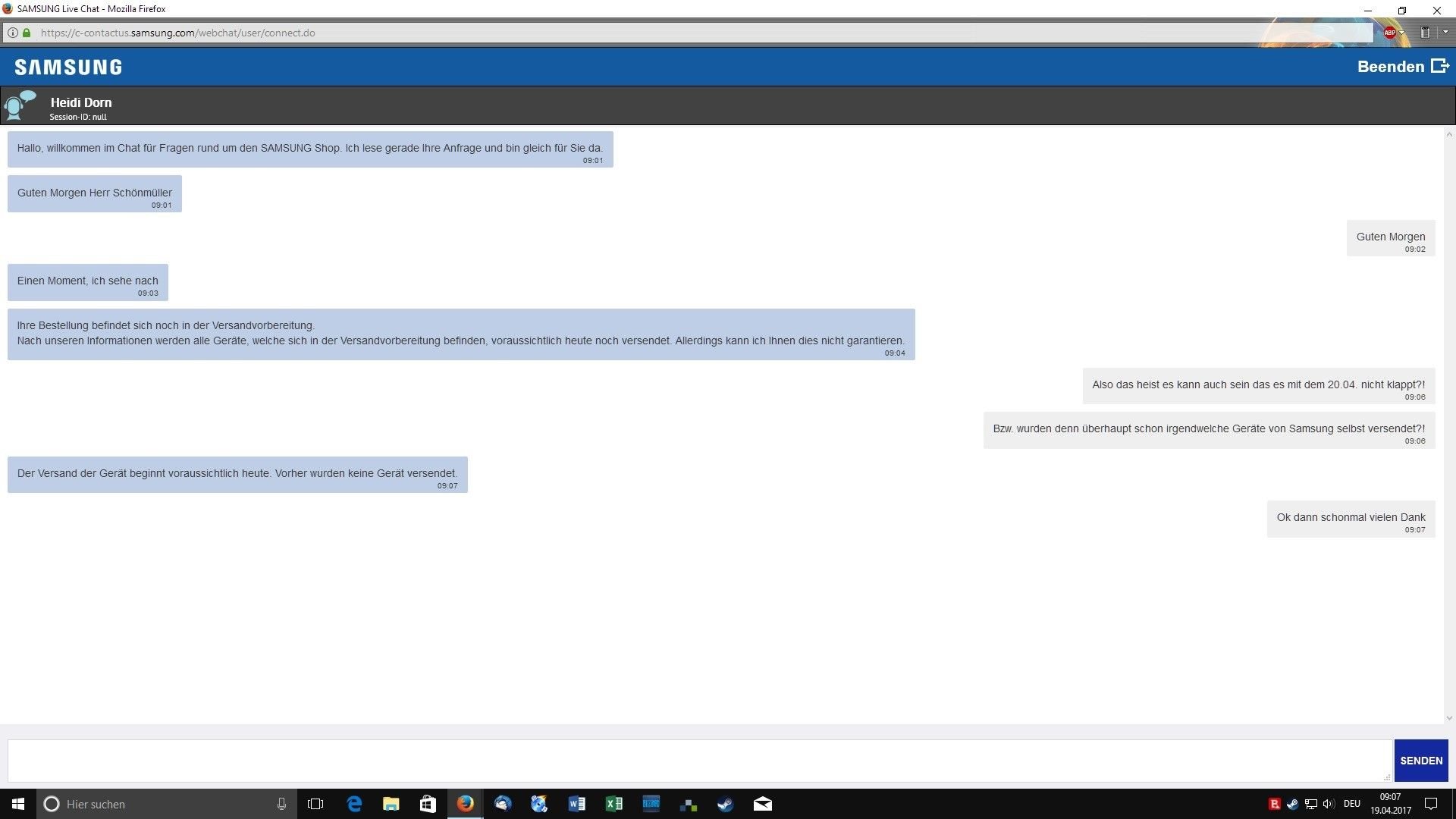This screenshot has width=1456, height=819.
Task: Click the Firefox taskbar icon
Action: click(x=466, y=804)
